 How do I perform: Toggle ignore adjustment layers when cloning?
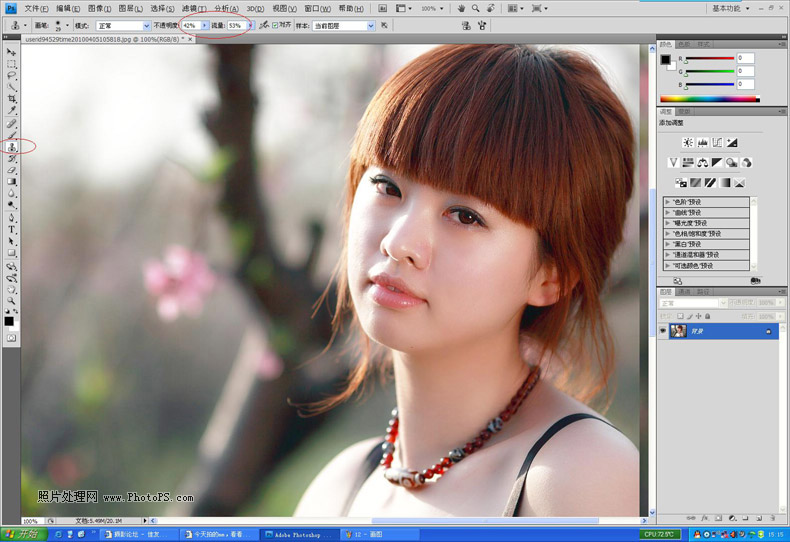(384, 25)
